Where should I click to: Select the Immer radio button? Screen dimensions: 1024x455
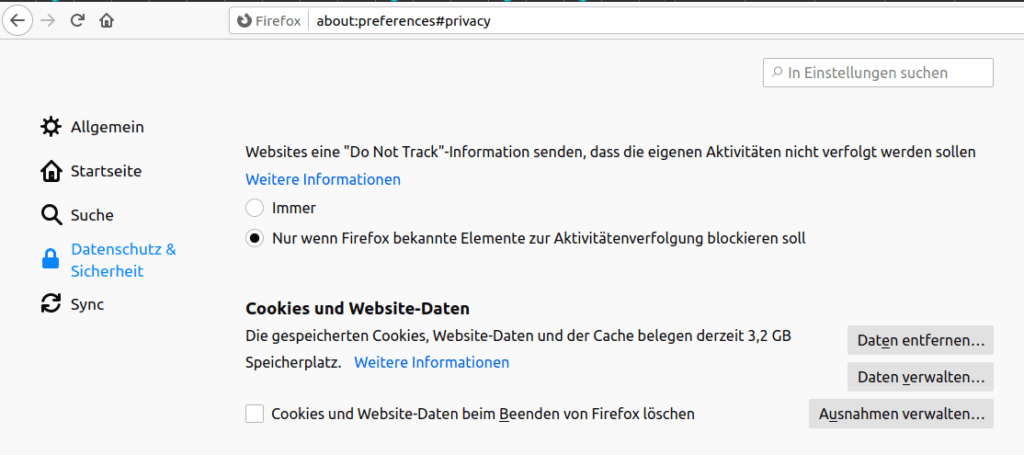(x=255, y=208)
